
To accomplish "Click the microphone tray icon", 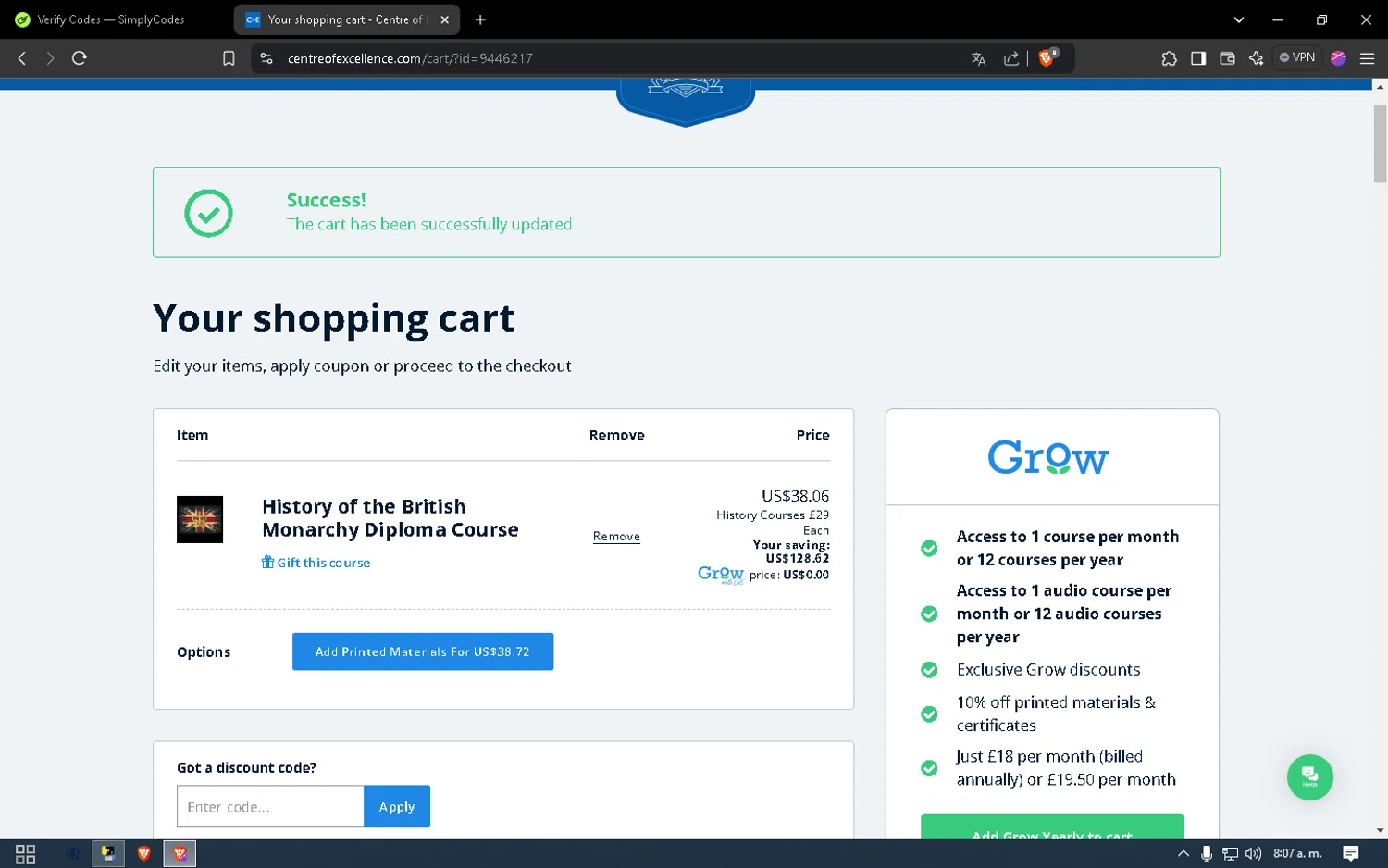I will coord(1207,853).
